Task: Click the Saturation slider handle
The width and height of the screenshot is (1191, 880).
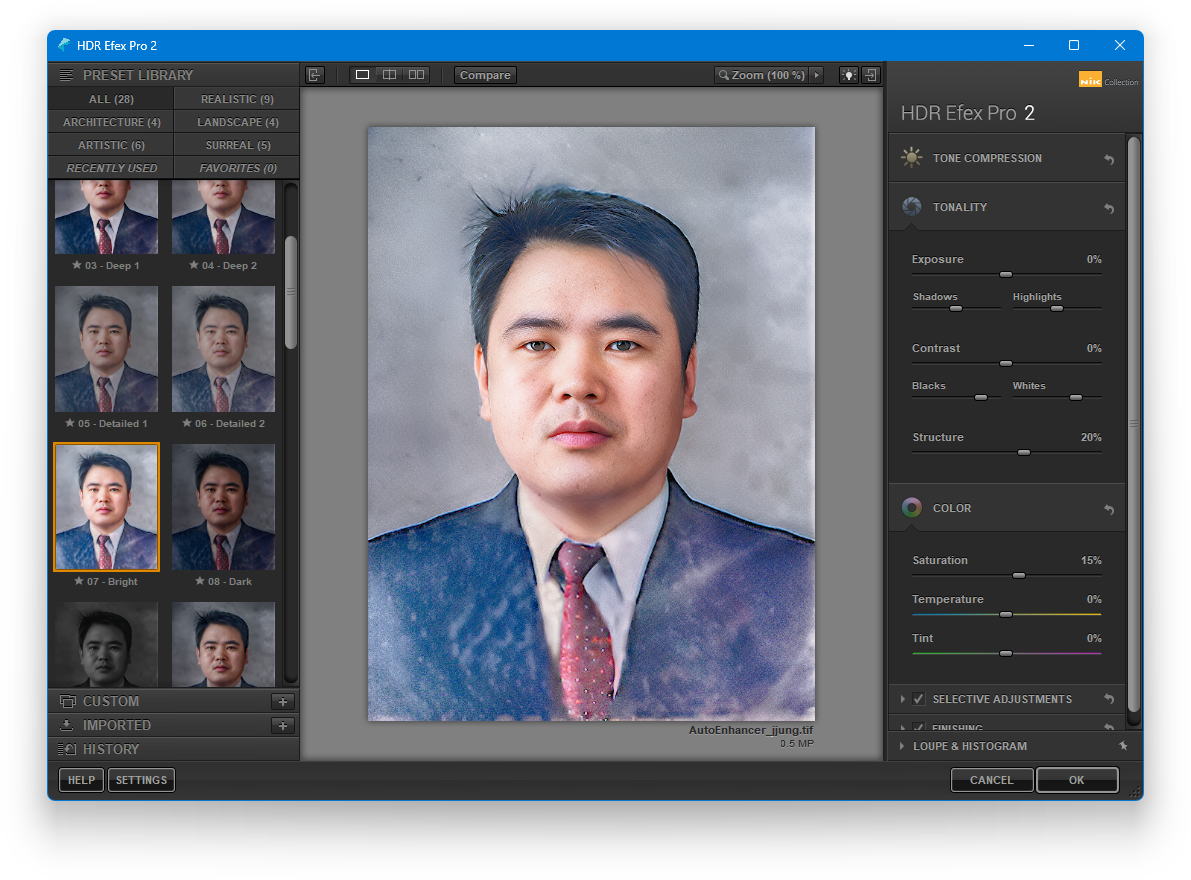Action: (1019, 576)
